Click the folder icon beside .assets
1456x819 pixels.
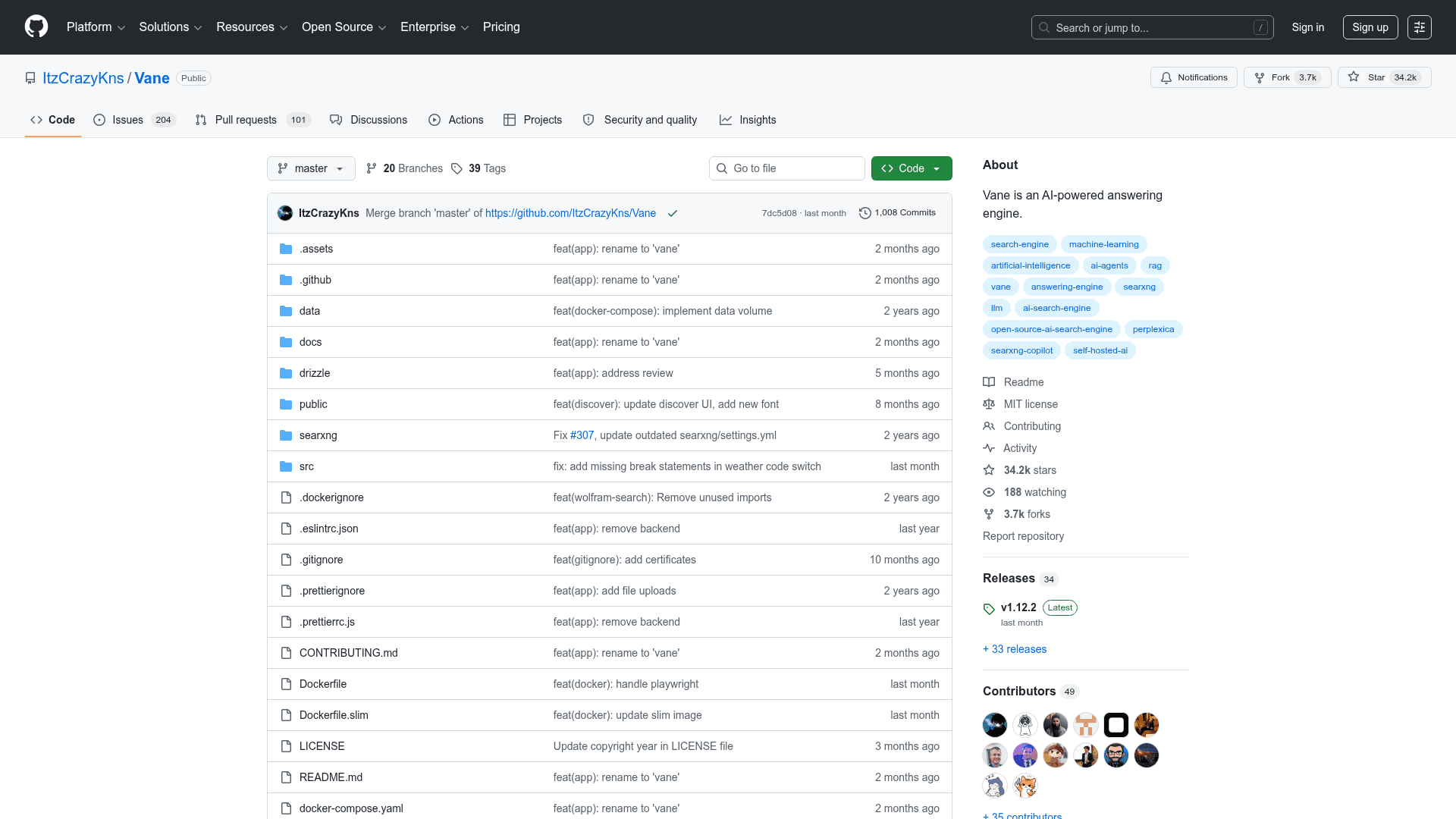[x=286, y=249]
